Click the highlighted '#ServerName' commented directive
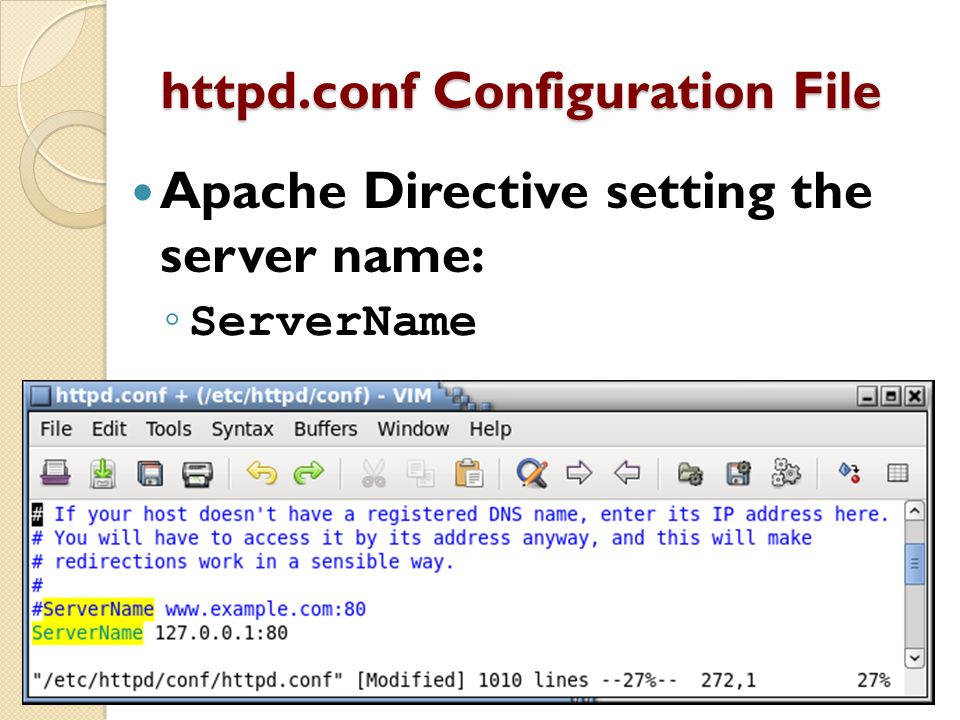960x720 pixels. (x=92, y=609)
